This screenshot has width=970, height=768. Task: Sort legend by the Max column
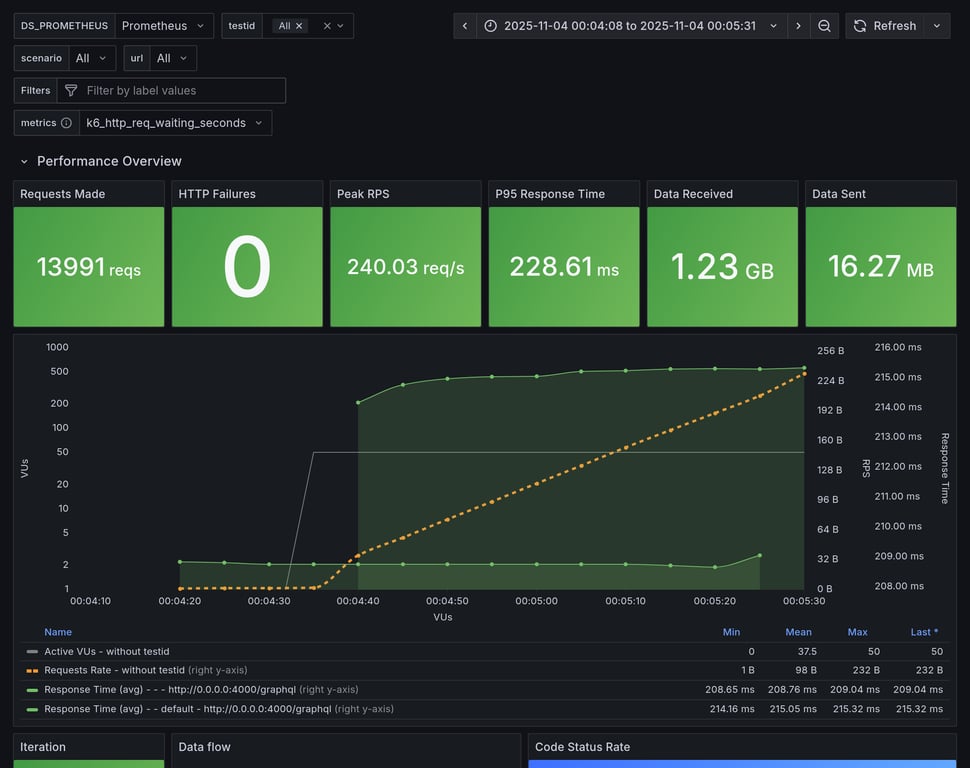(x=857, y=632)
